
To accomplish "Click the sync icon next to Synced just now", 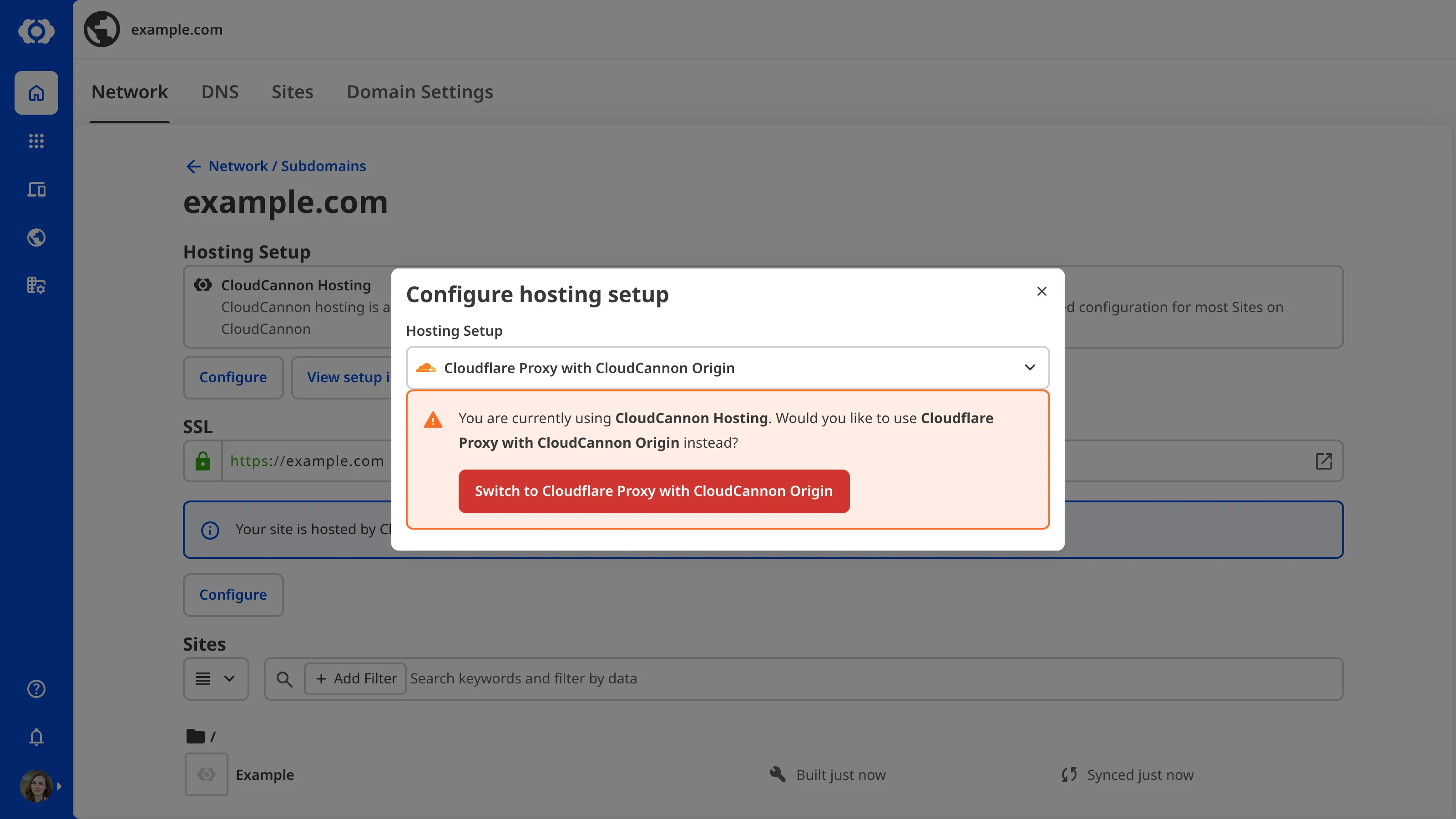I will pos(1069,774).
